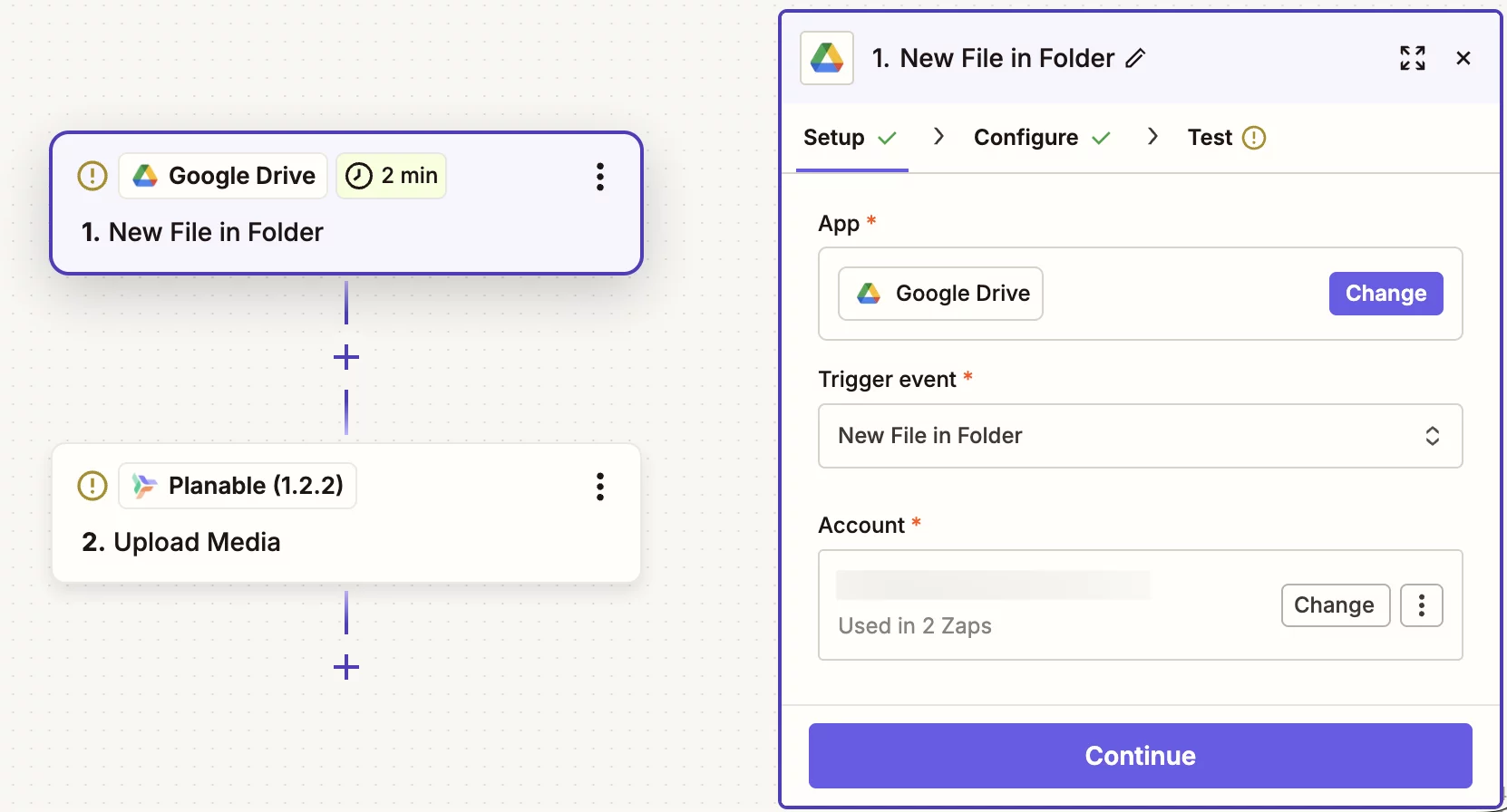Click the warning icon on the Planable step
Viewport: 1507px width, 812px height.
pos(92,486)
